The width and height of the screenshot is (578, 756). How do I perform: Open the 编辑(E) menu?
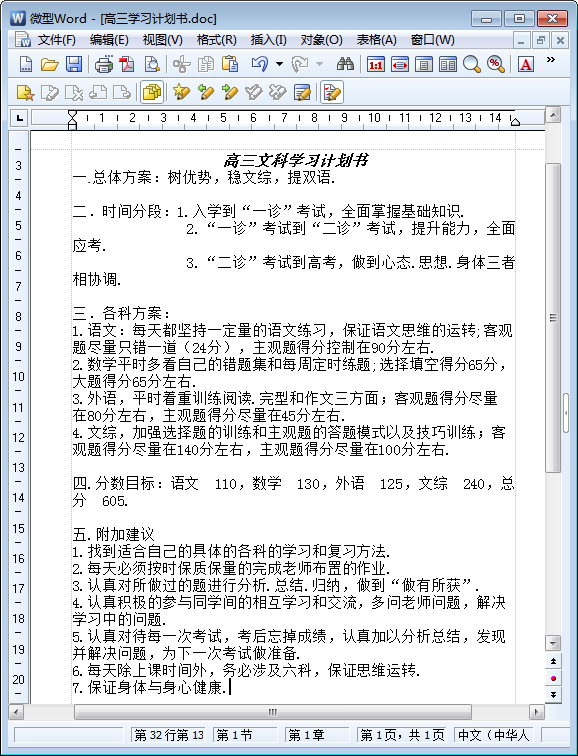[x=109, y=40]
